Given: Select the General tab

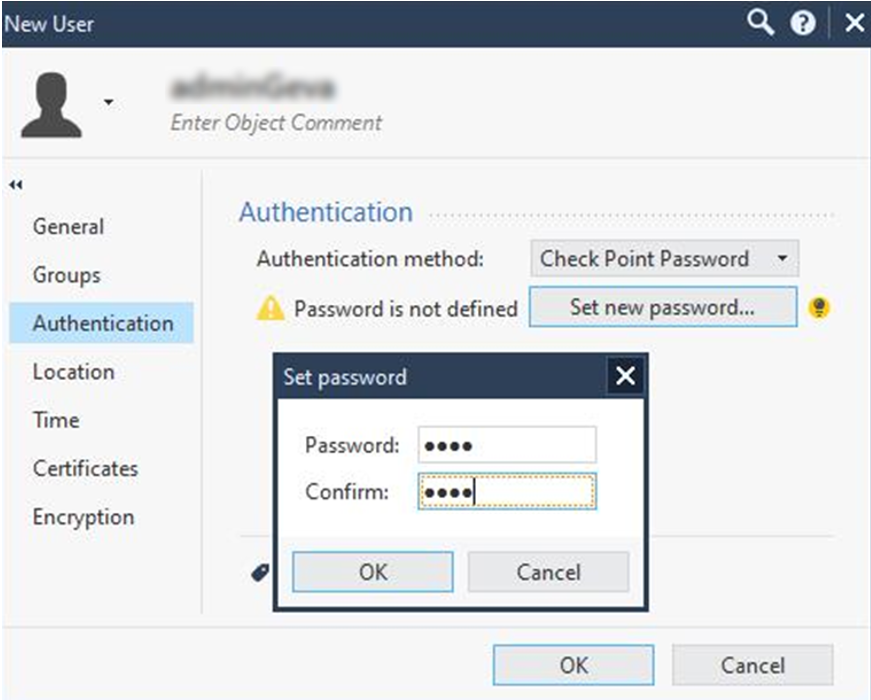Looking at the screenshot, I should (68, 227).
